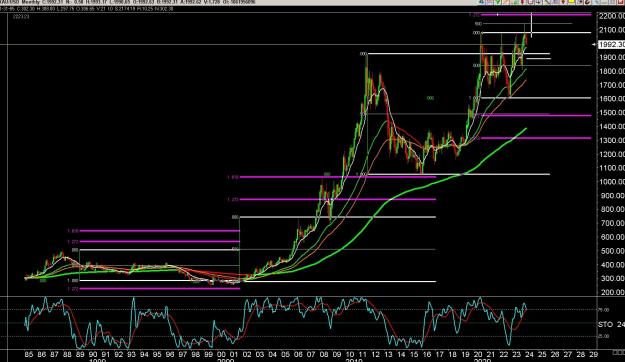This screenshot has height=362, width=625.
Task: Click the 700.00 price axis label
Action: click(613, 223)
